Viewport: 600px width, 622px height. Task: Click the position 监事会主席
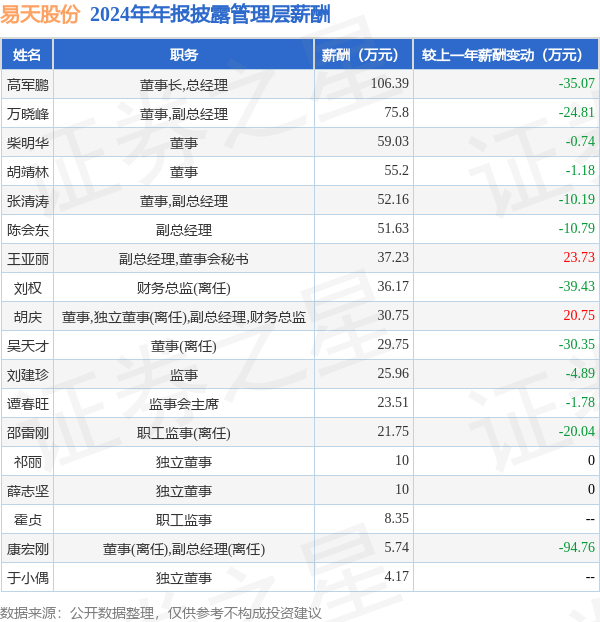coord(184,404)
